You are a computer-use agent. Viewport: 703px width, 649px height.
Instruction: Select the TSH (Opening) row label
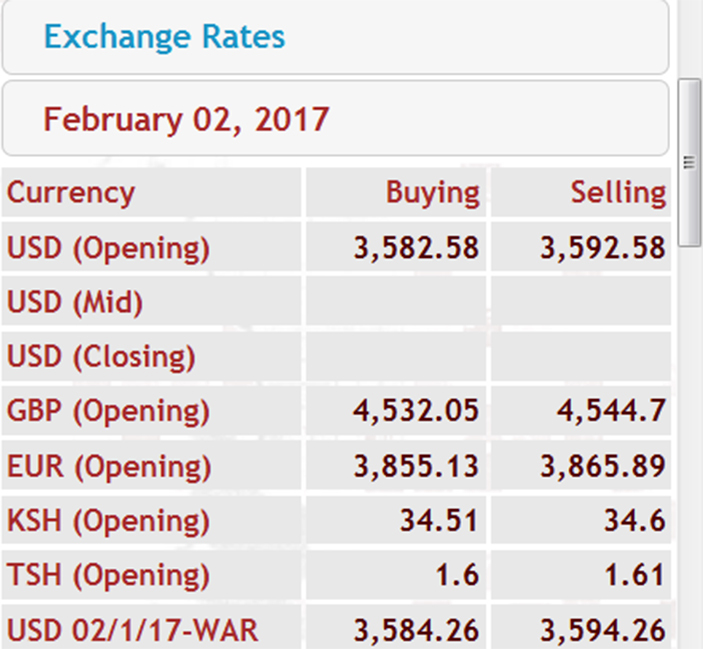(108, 575)
